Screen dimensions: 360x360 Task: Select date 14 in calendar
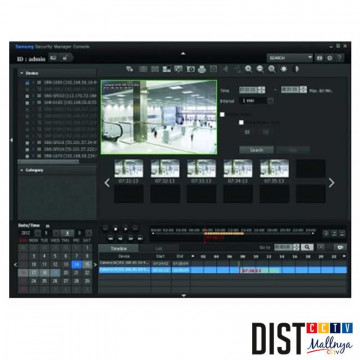76,264
